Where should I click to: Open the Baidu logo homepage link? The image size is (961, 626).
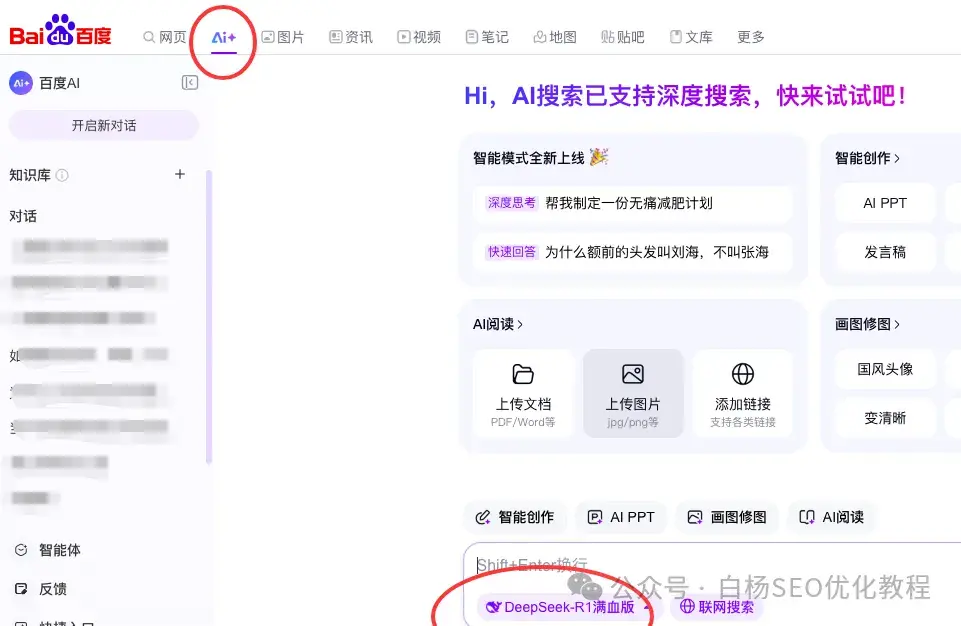[60, 31]
